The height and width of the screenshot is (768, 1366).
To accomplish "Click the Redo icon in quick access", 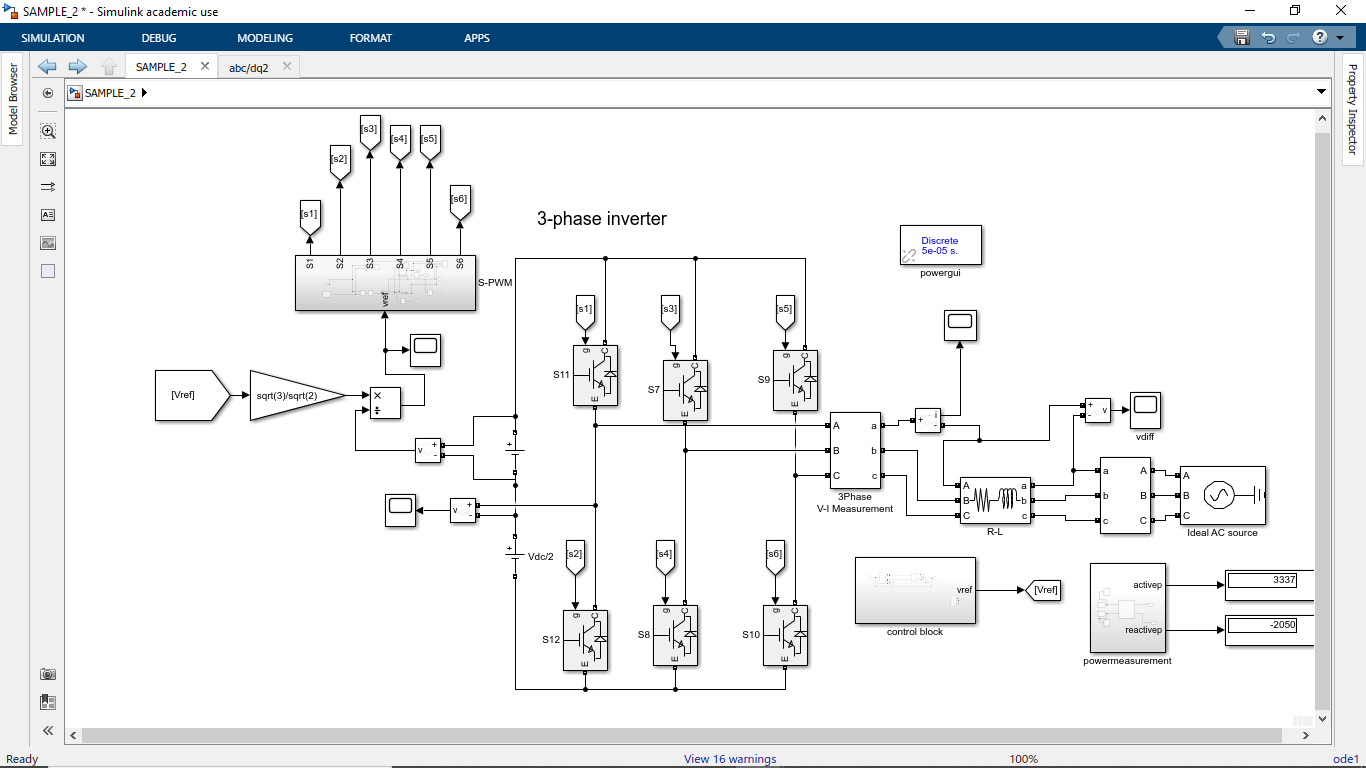I will (1294, 37).
